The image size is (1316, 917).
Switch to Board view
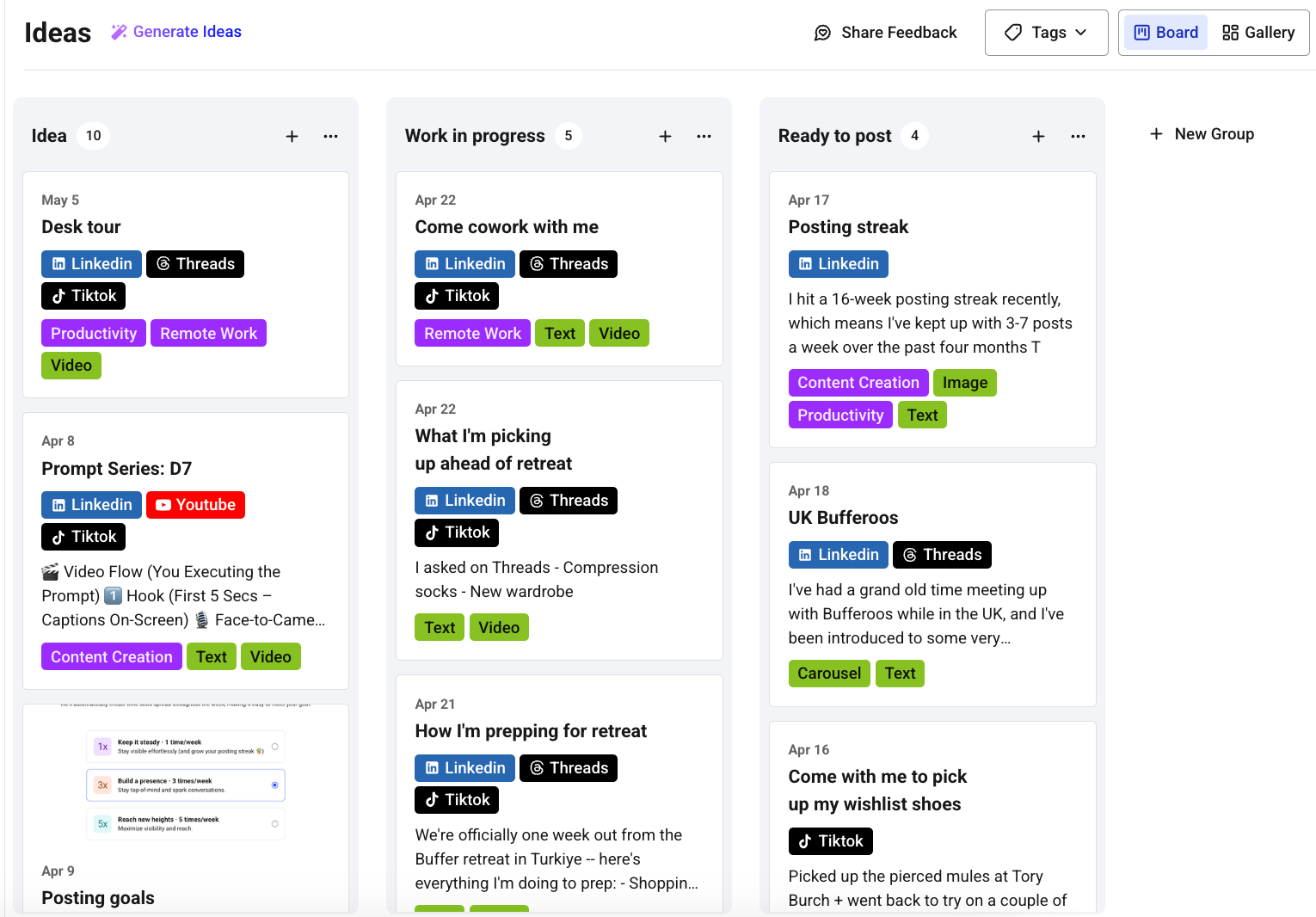click(x=1165, y=33)
